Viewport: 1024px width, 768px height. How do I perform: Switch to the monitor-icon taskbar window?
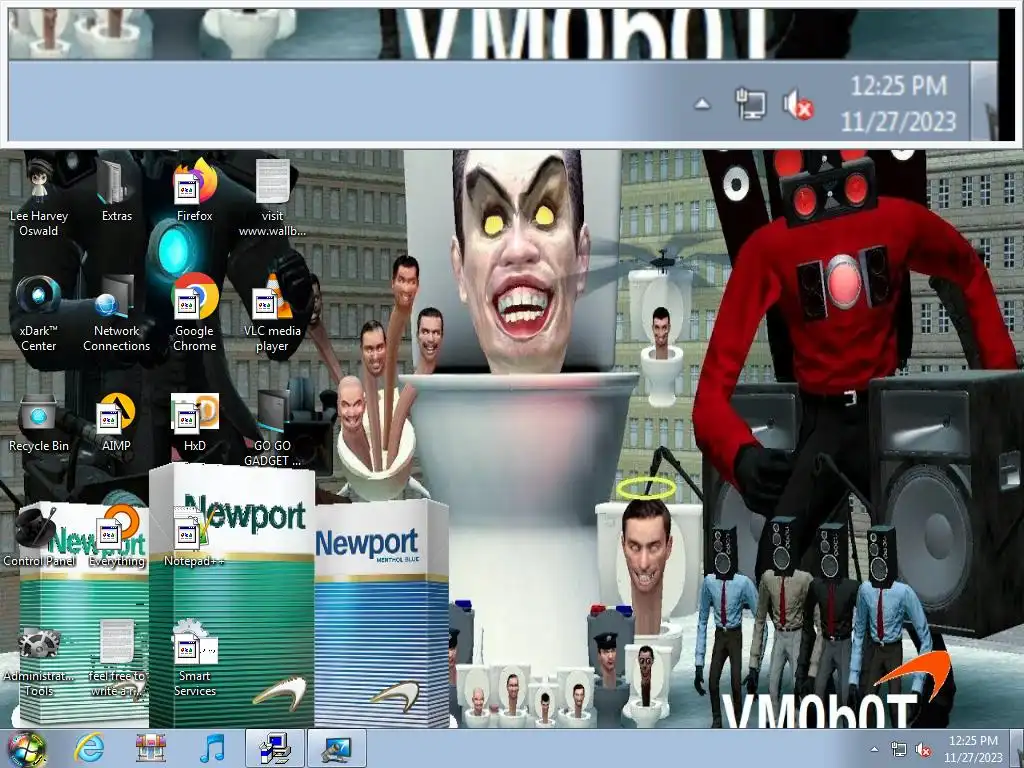point(336,748)
